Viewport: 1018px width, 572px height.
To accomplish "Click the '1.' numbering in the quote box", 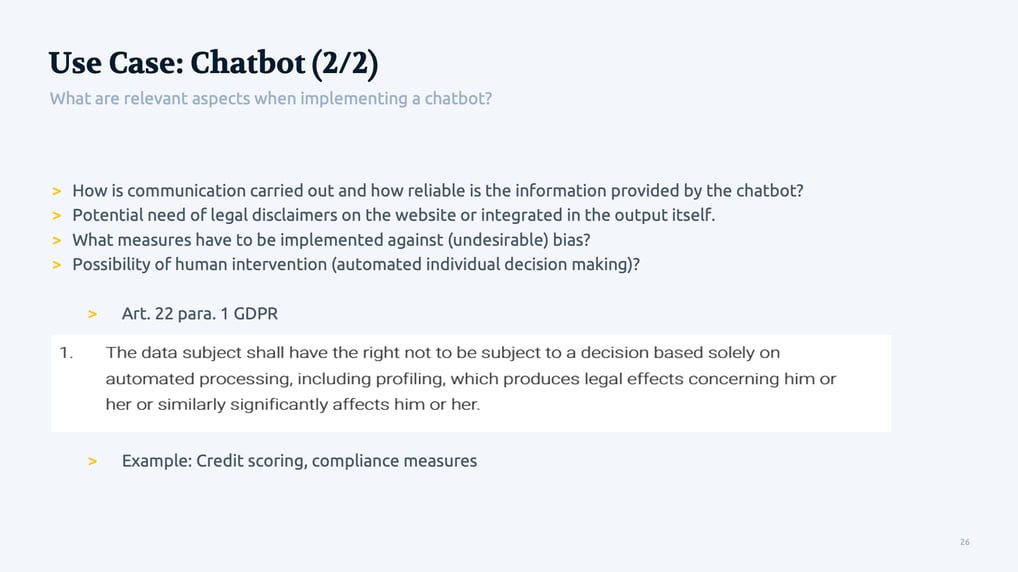I will 66,353.
